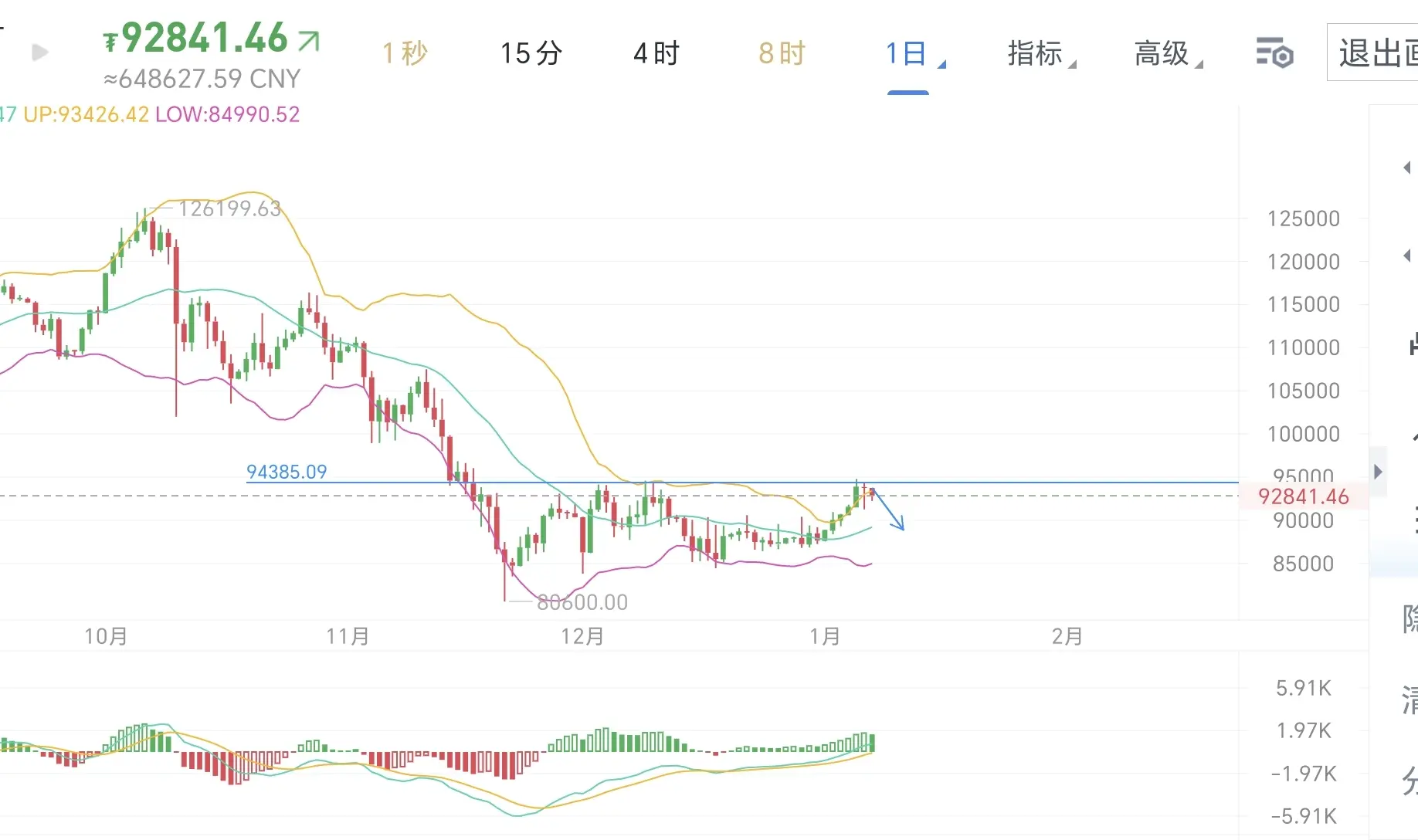The height and width of the screenshot is (840, 1418).
Task: Click the 94385.09 horizontal line label
Action: (287, 472)
